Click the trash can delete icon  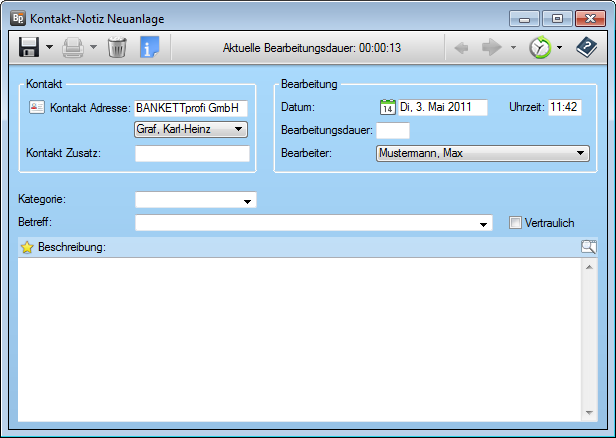point(117,47)
